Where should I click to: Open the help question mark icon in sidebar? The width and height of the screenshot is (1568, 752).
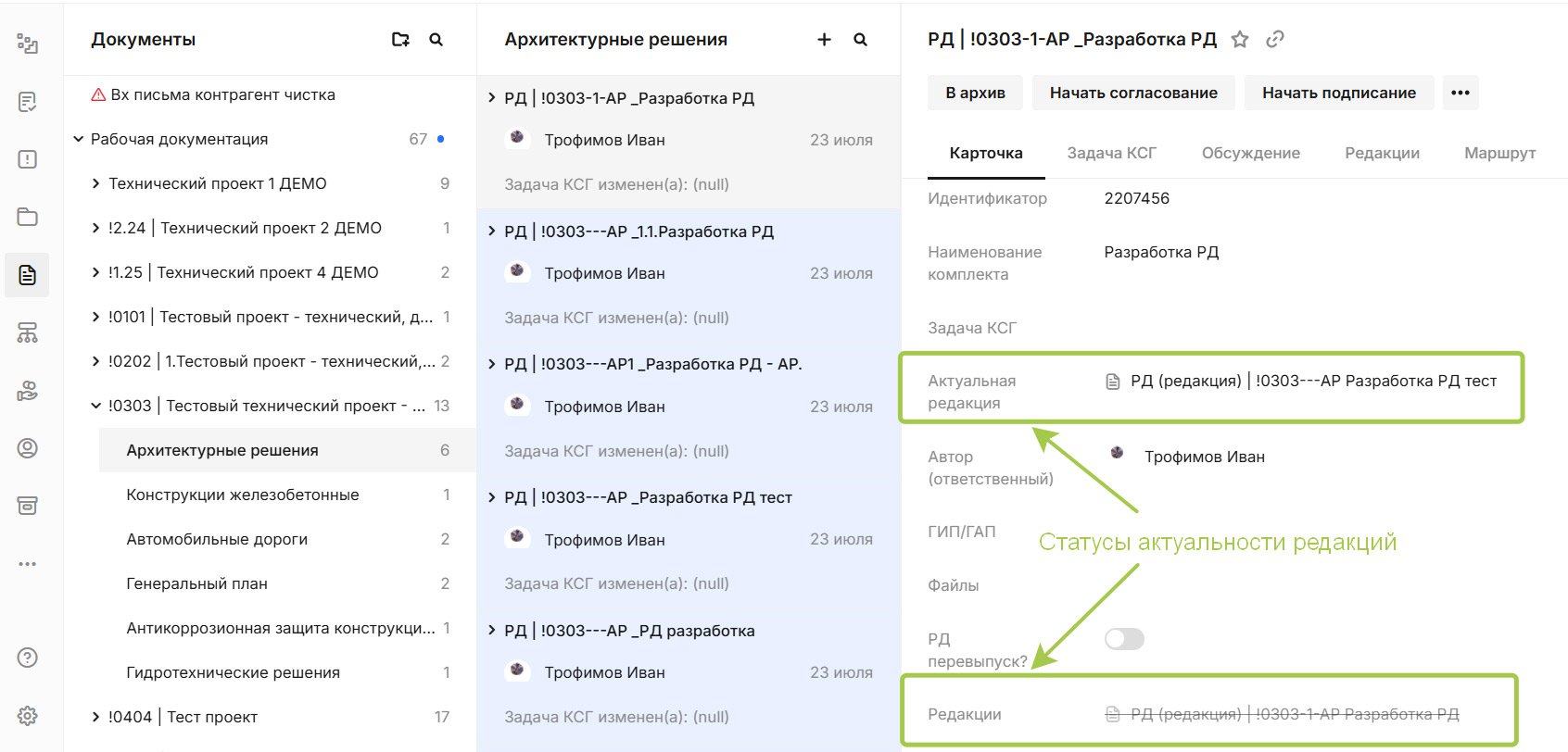pos(28,658)
